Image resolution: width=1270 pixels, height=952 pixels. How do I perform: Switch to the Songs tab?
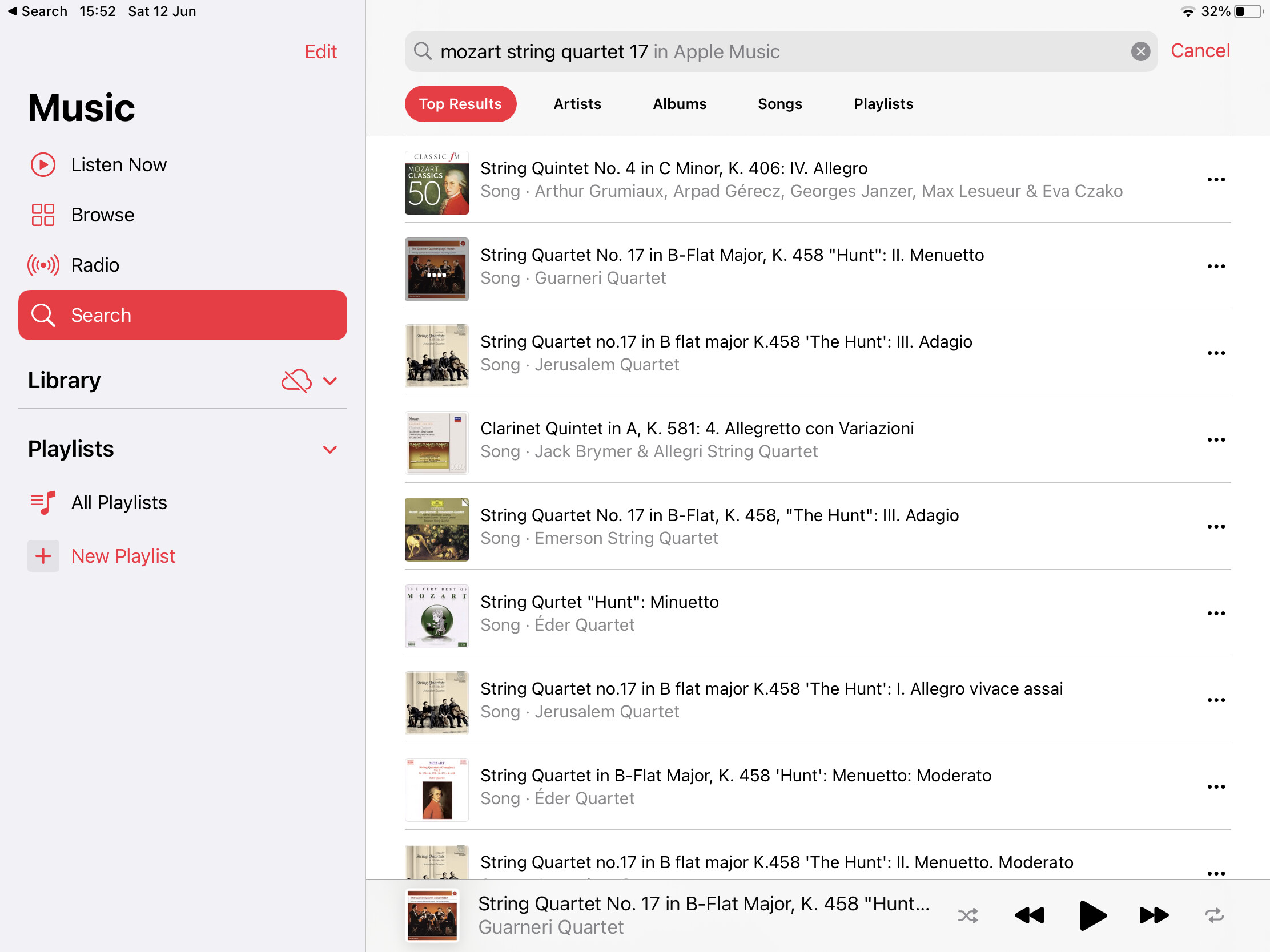pyautogui.click(x=779, y=104)
